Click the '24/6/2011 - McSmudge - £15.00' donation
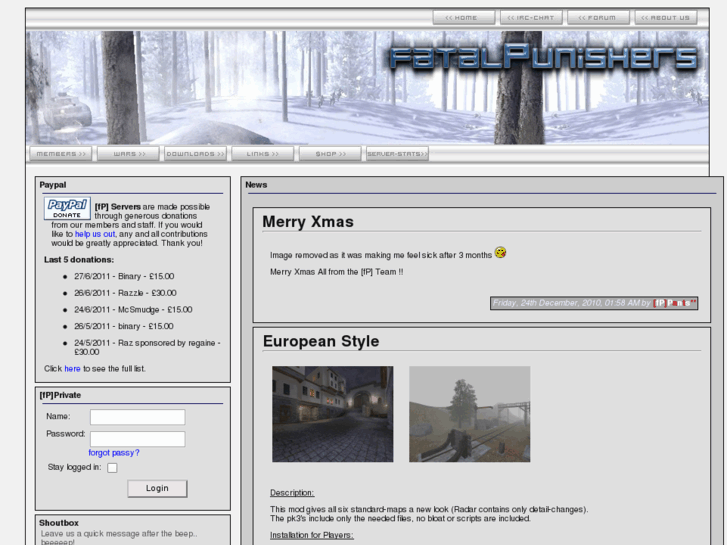 [x=133, y=310]
